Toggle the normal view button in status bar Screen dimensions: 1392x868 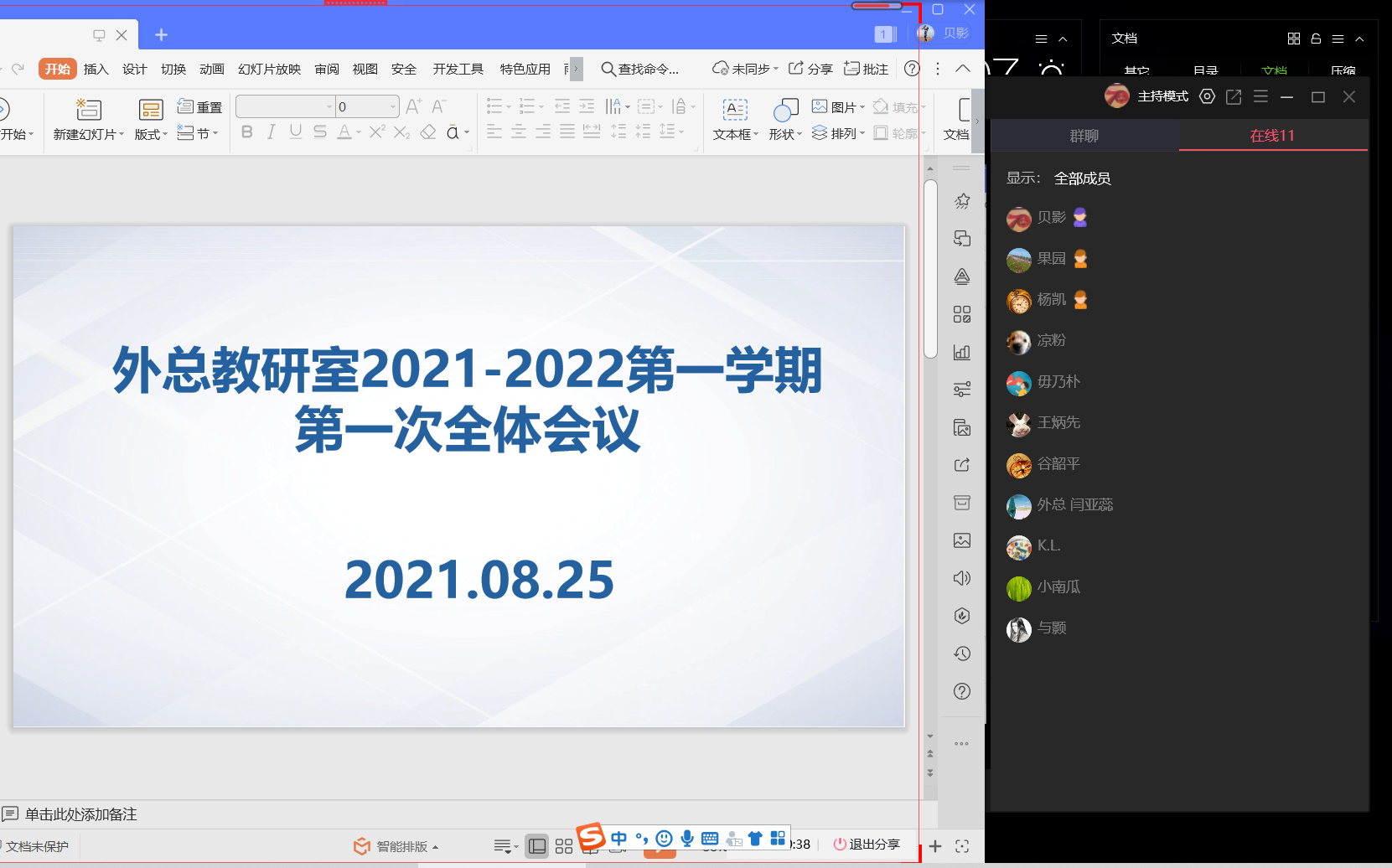tap(537, 846)
